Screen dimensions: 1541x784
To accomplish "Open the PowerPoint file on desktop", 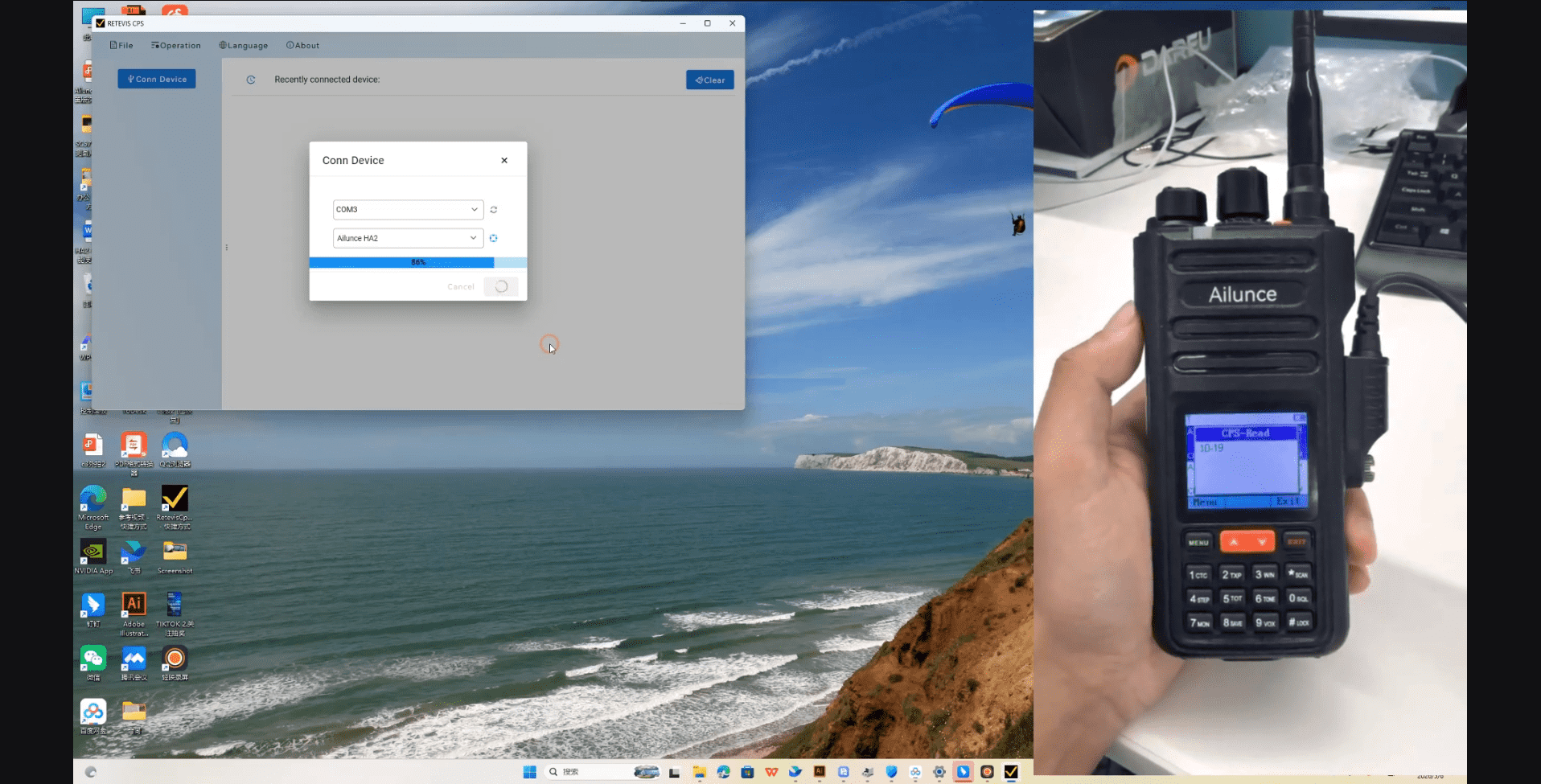I will pos(93,449).
